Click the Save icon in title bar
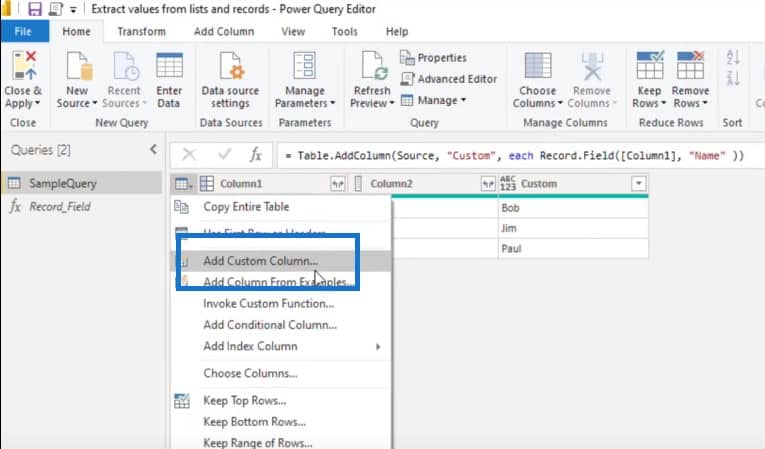This screenshot has height=449, width=765. 35,9
